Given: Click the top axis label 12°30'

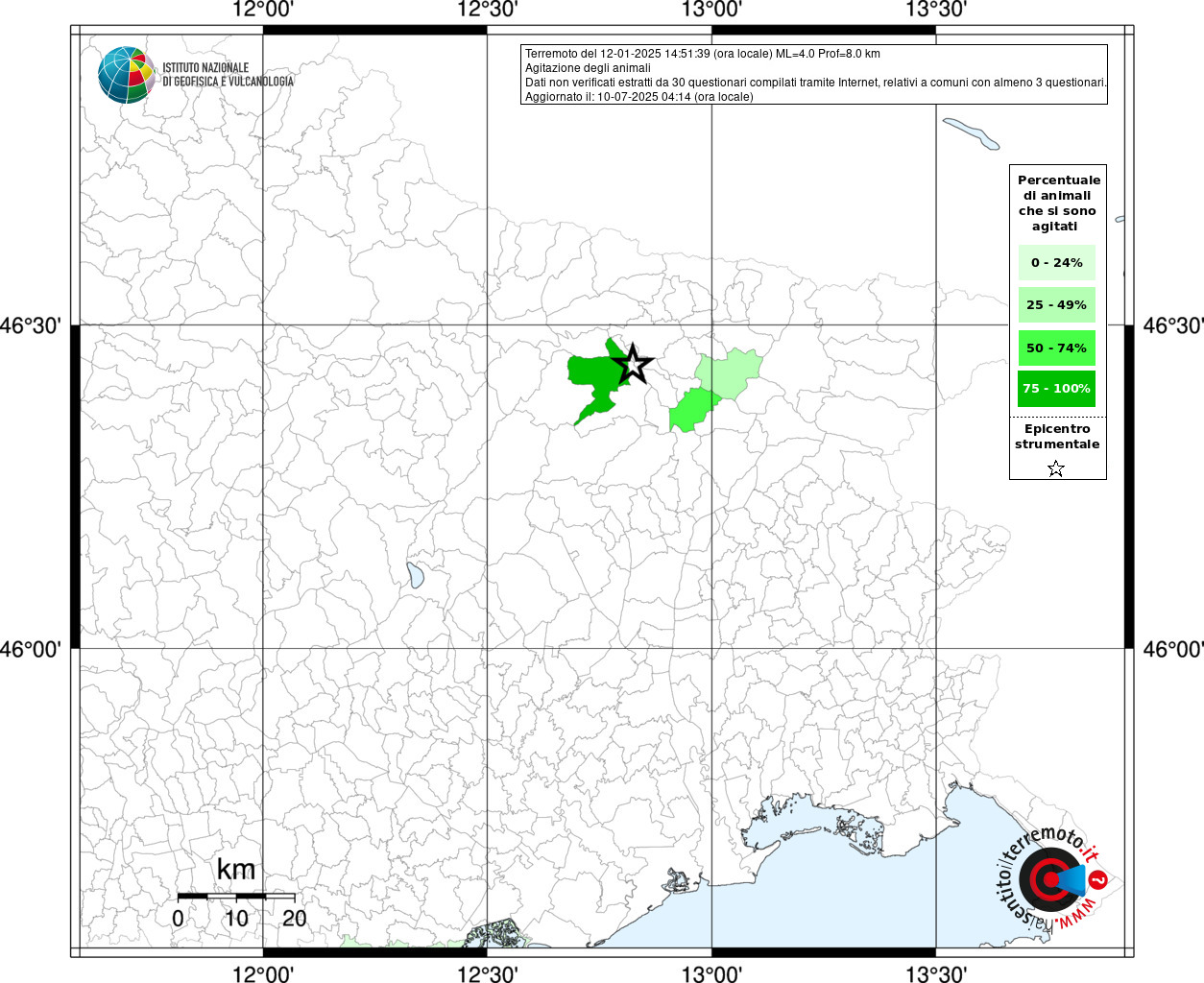Looking at the screenshot, I should point(487,10).
